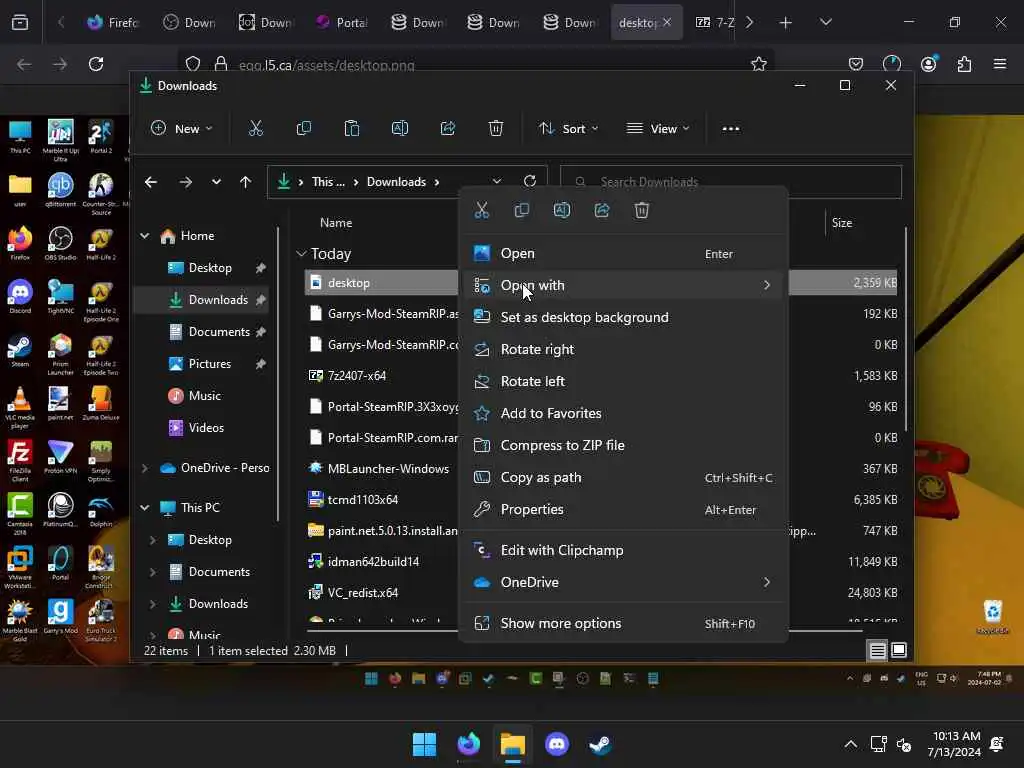This screenshot has height=768, width=1024.
Task: Select Edit with Clipchamp
Action: point(624,551)
